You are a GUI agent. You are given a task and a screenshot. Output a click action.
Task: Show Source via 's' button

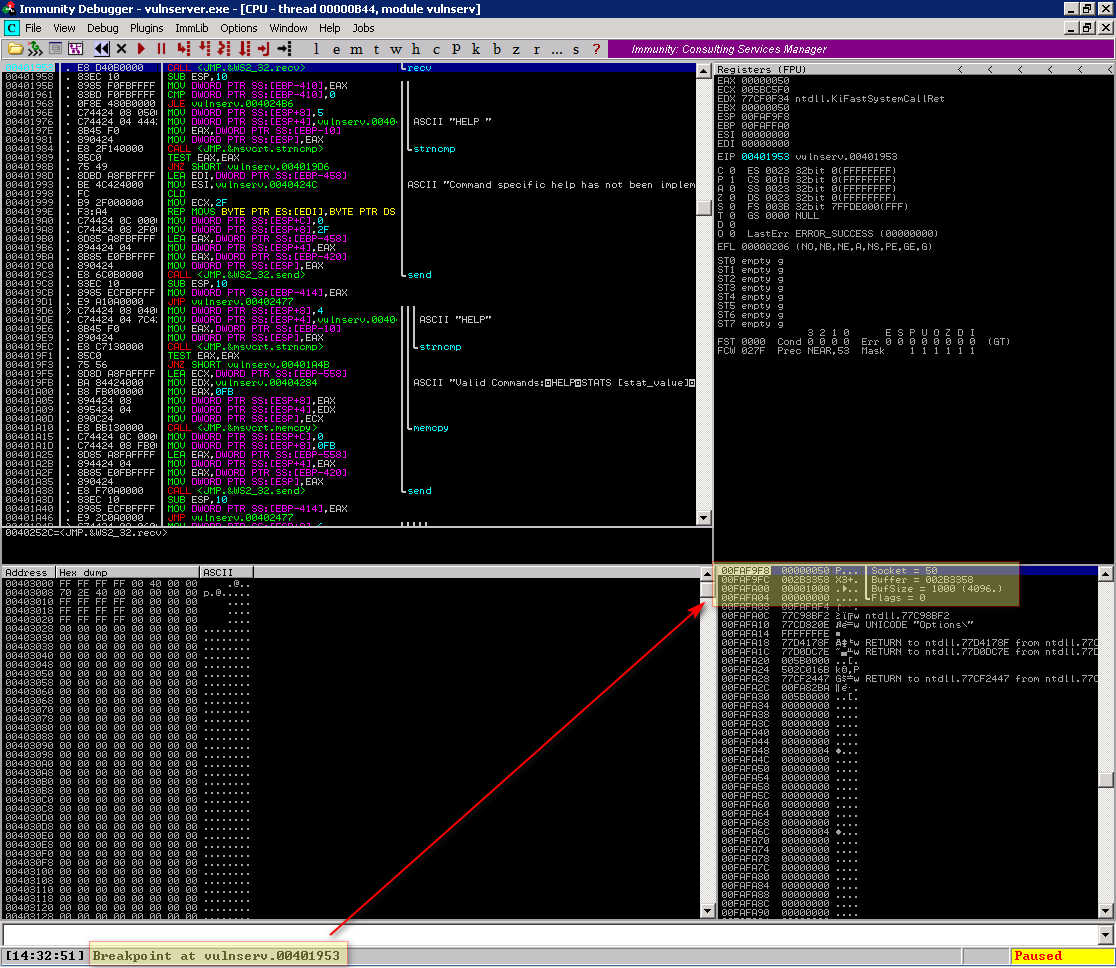click(x=577, y=48)
